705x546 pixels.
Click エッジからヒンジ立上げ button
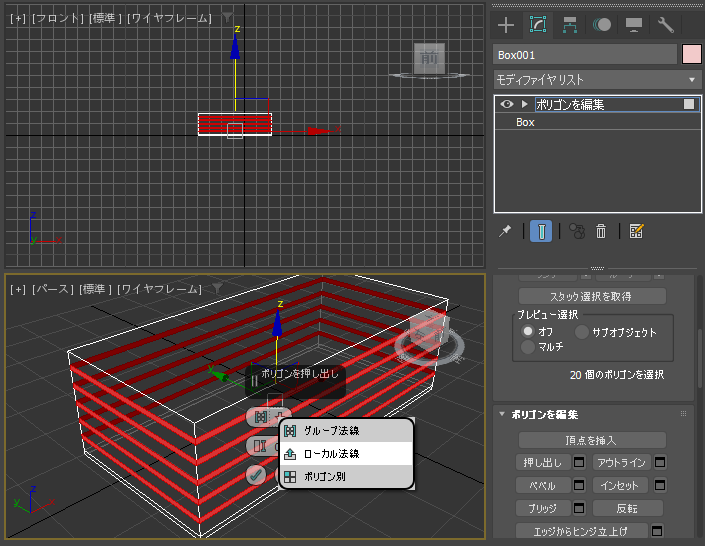tap(581, 531)
